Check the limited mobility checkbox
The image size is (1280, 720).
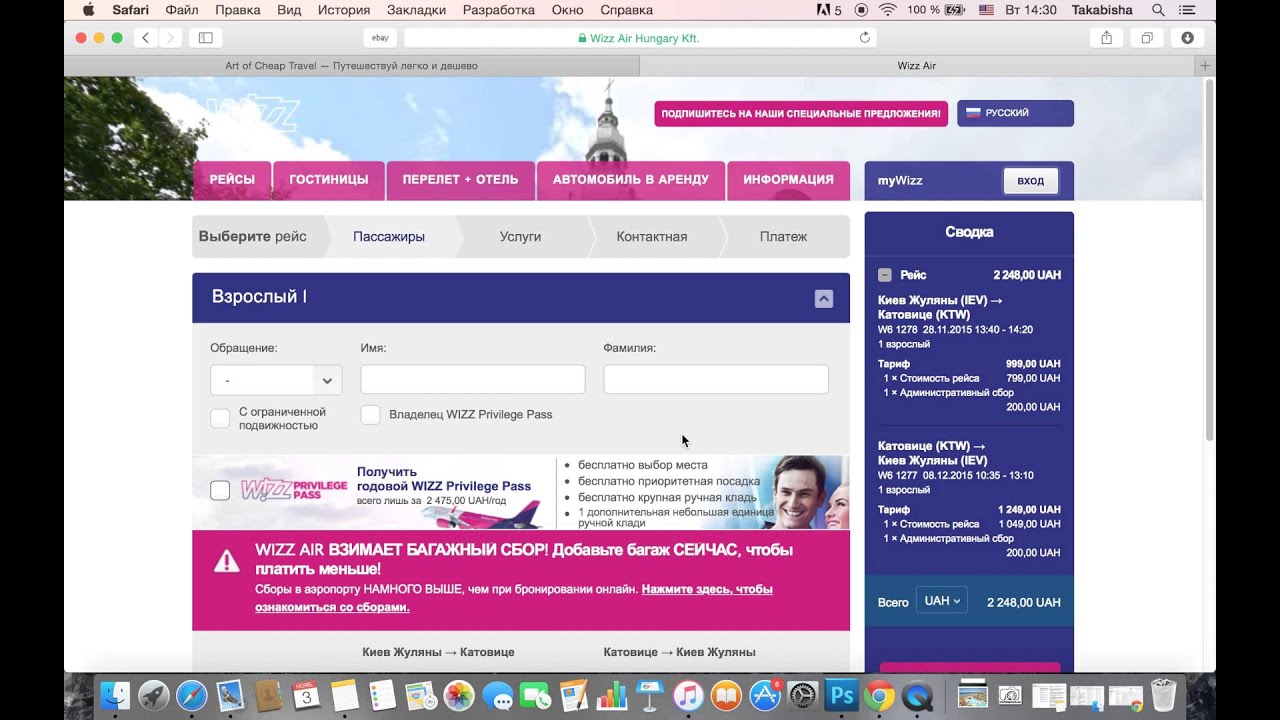tap(220, 418)
